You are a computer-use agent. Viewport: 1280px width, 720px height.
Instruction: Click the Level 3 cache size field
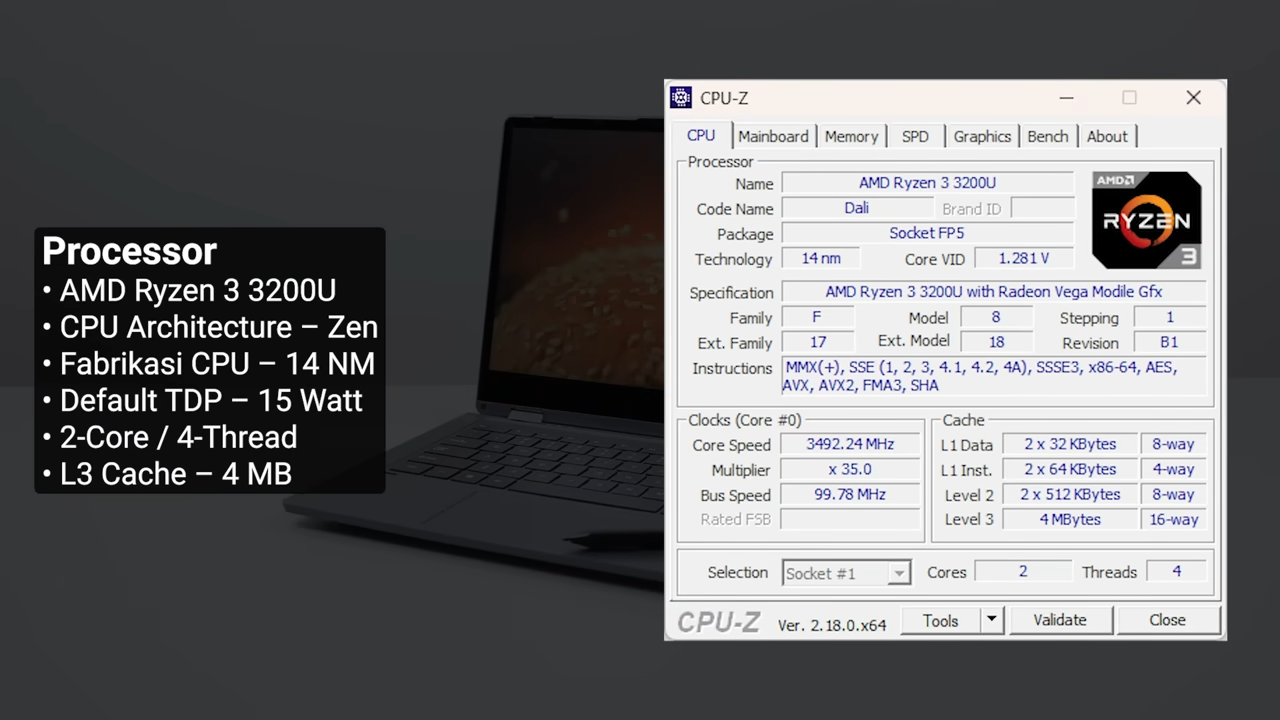click(x=1069, y=520)
